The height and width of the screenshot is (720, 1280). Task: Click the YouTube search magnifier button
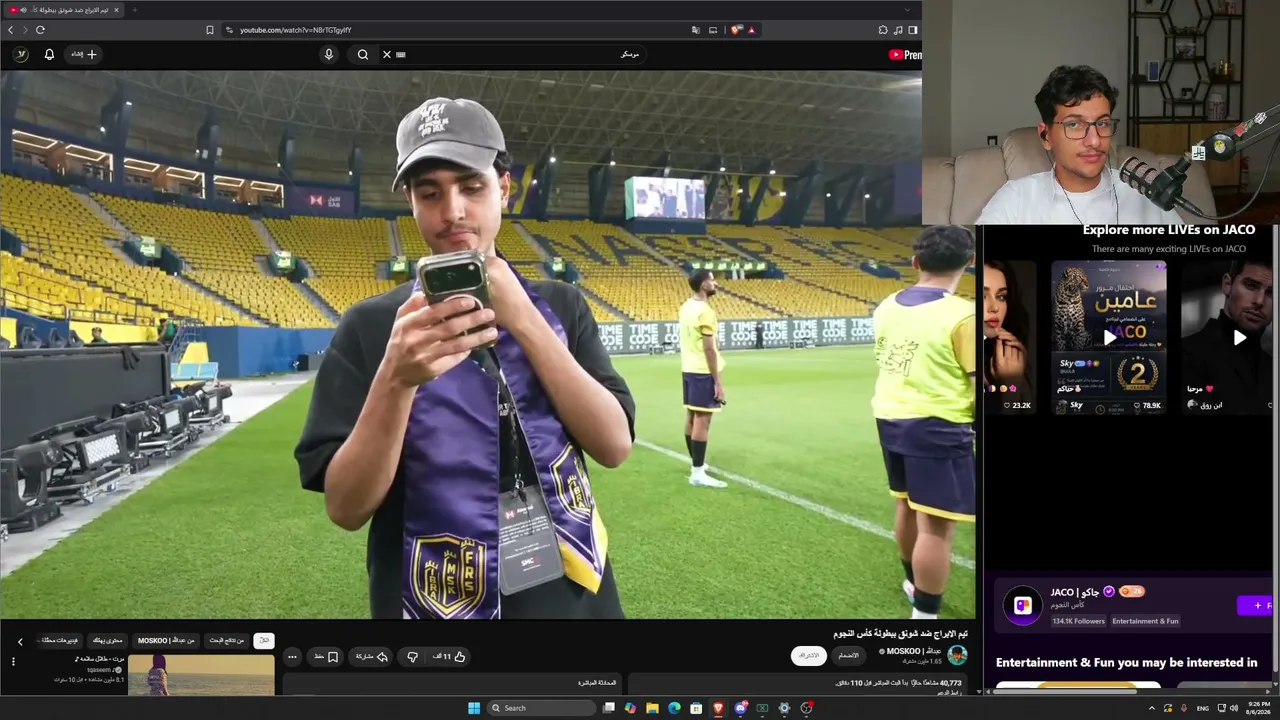[362, 55]
